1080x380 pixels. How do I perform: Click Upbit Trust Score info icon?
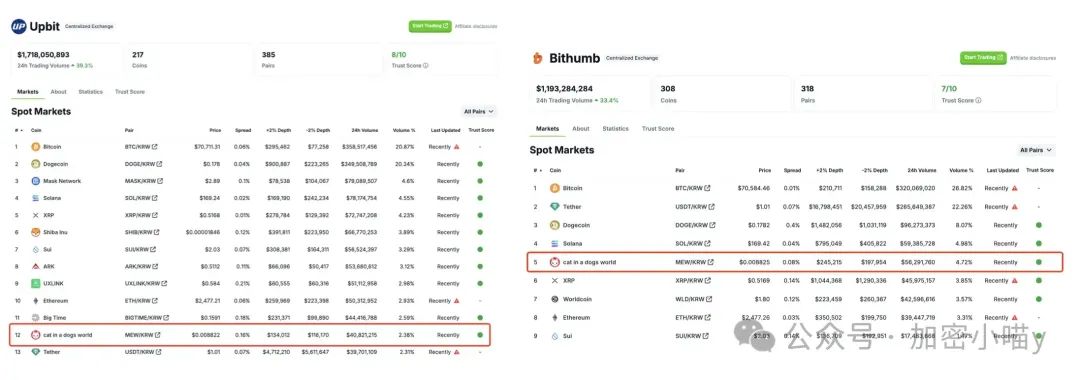point(426,66)
